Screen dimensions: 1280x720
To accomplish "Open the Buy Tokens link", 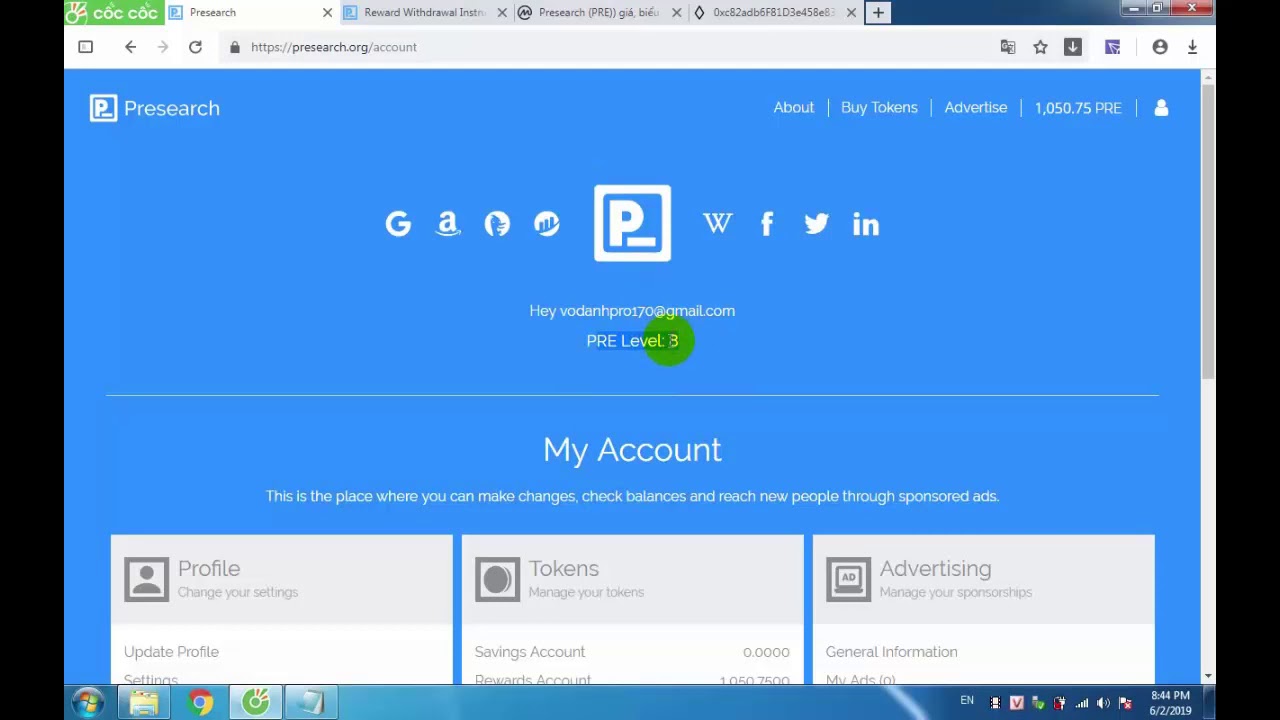I will pyautogui.click(x=879, y=108).
